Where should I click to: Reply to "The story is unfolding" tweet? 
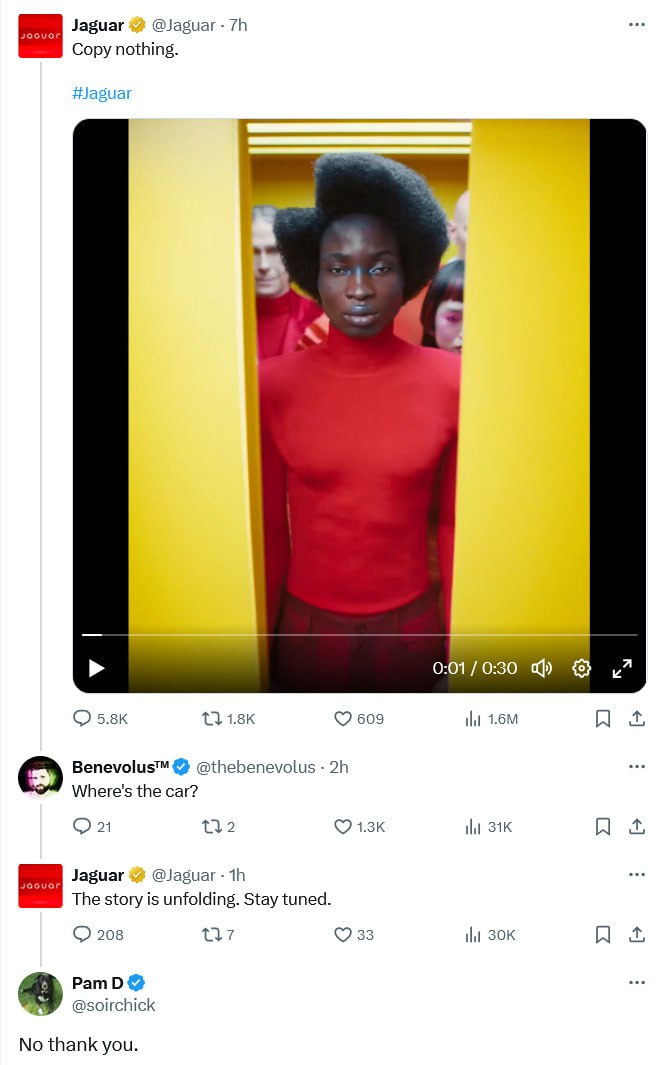98,935
